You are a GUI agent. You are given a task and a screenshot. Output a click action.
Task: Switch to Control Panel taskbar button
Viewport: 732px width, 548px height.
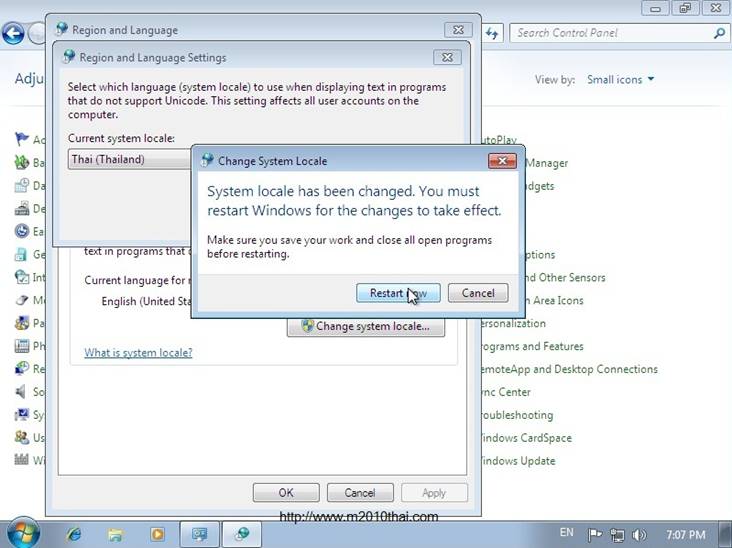(x=200, y=534)
